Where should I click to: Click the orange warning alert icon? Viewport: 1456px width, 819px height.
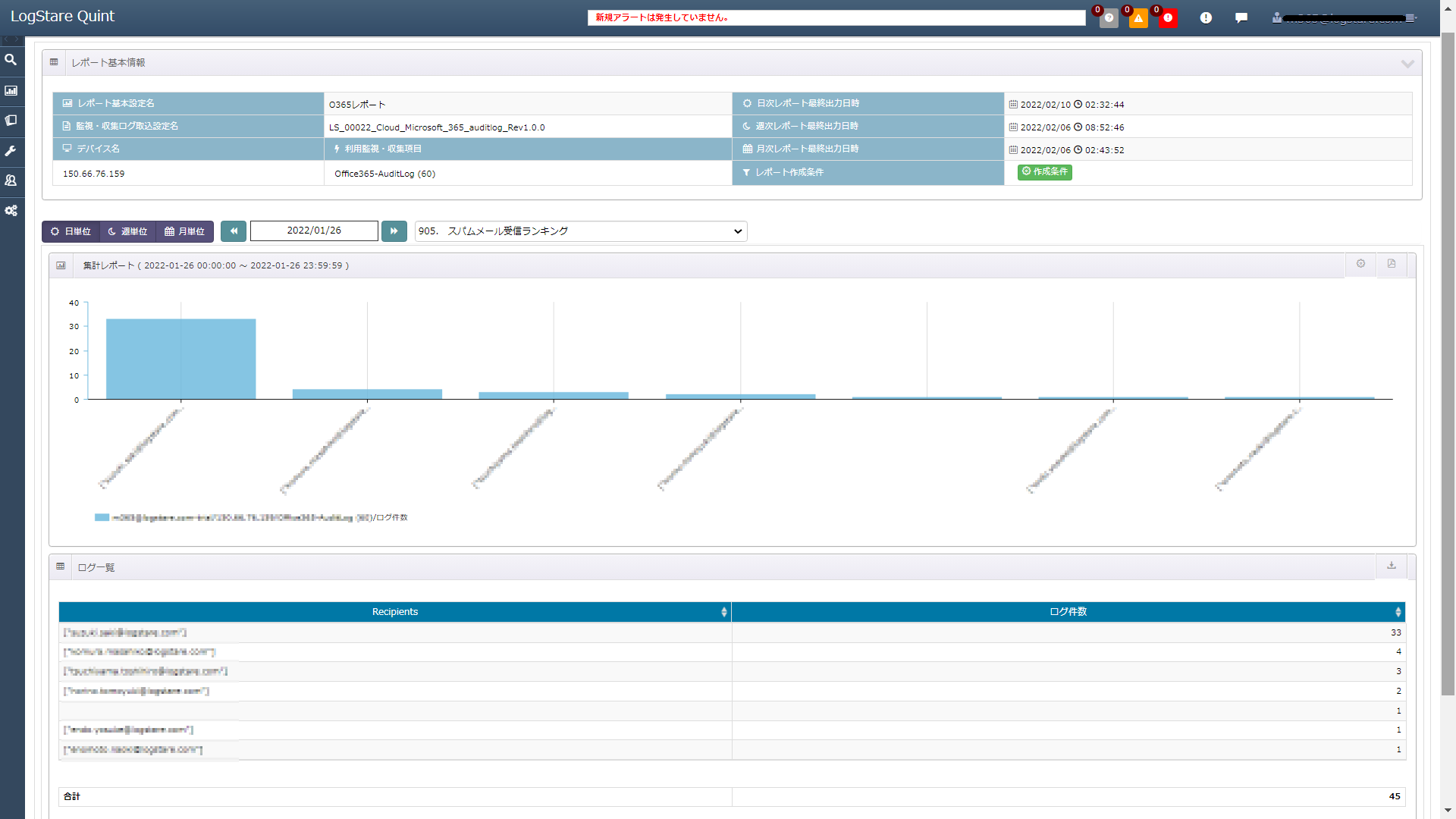tap(1138, 18)
